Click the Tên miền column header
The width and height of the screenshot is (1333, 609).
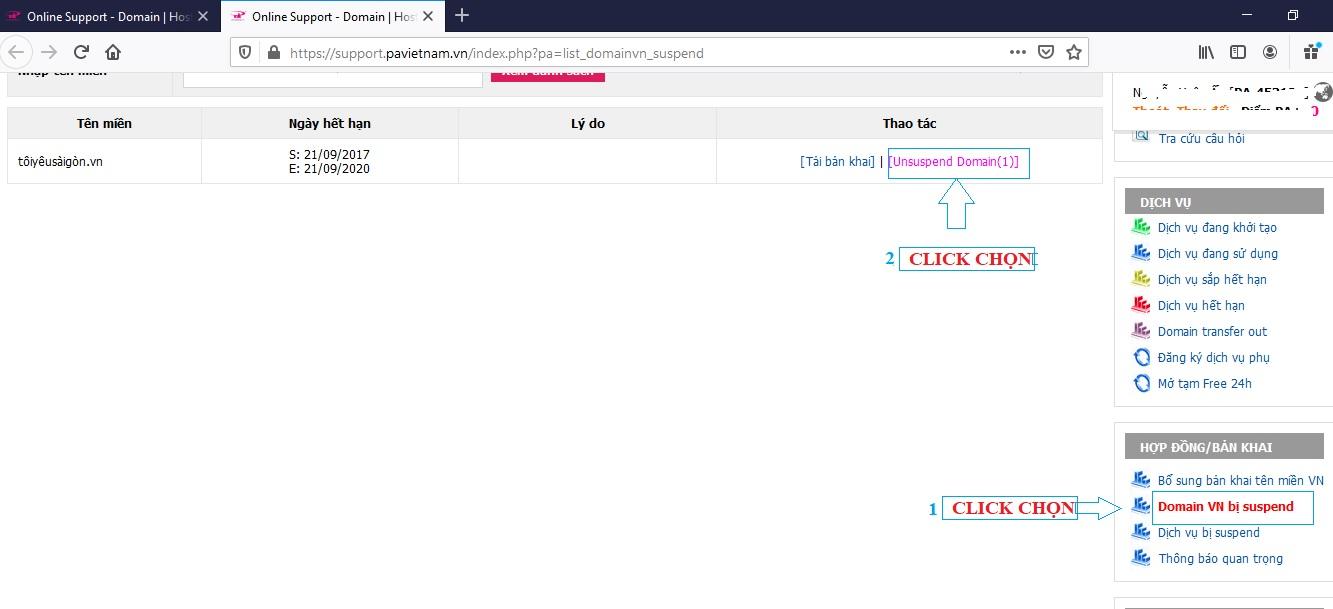pos(104,123)
